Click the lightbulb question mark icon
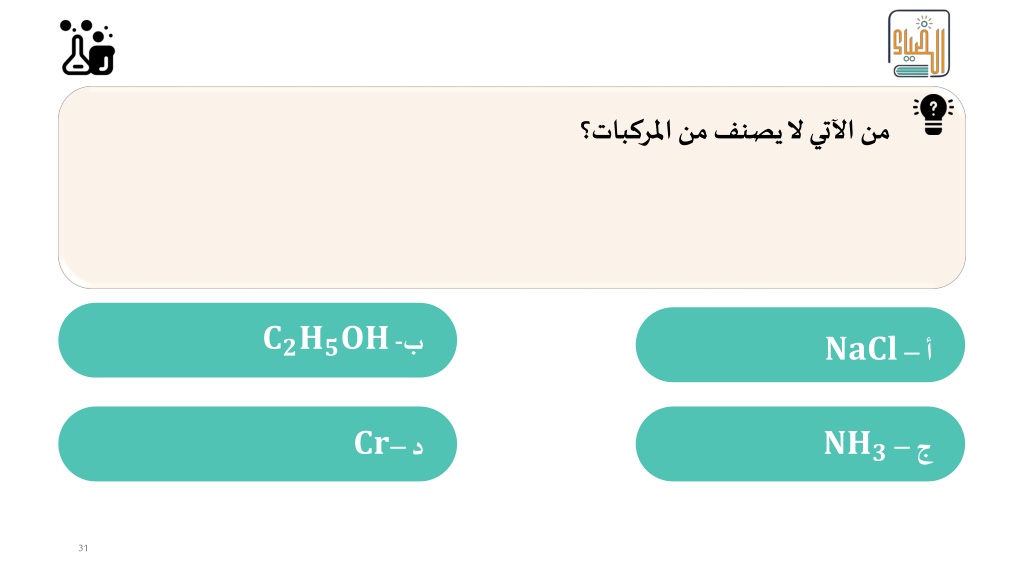1024x576 pixels. (933, 115)
